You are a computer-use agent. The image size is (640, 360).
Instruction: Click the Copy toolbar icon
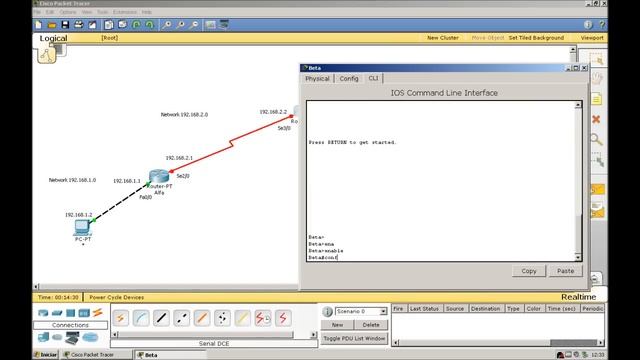[x=109, y=25]
